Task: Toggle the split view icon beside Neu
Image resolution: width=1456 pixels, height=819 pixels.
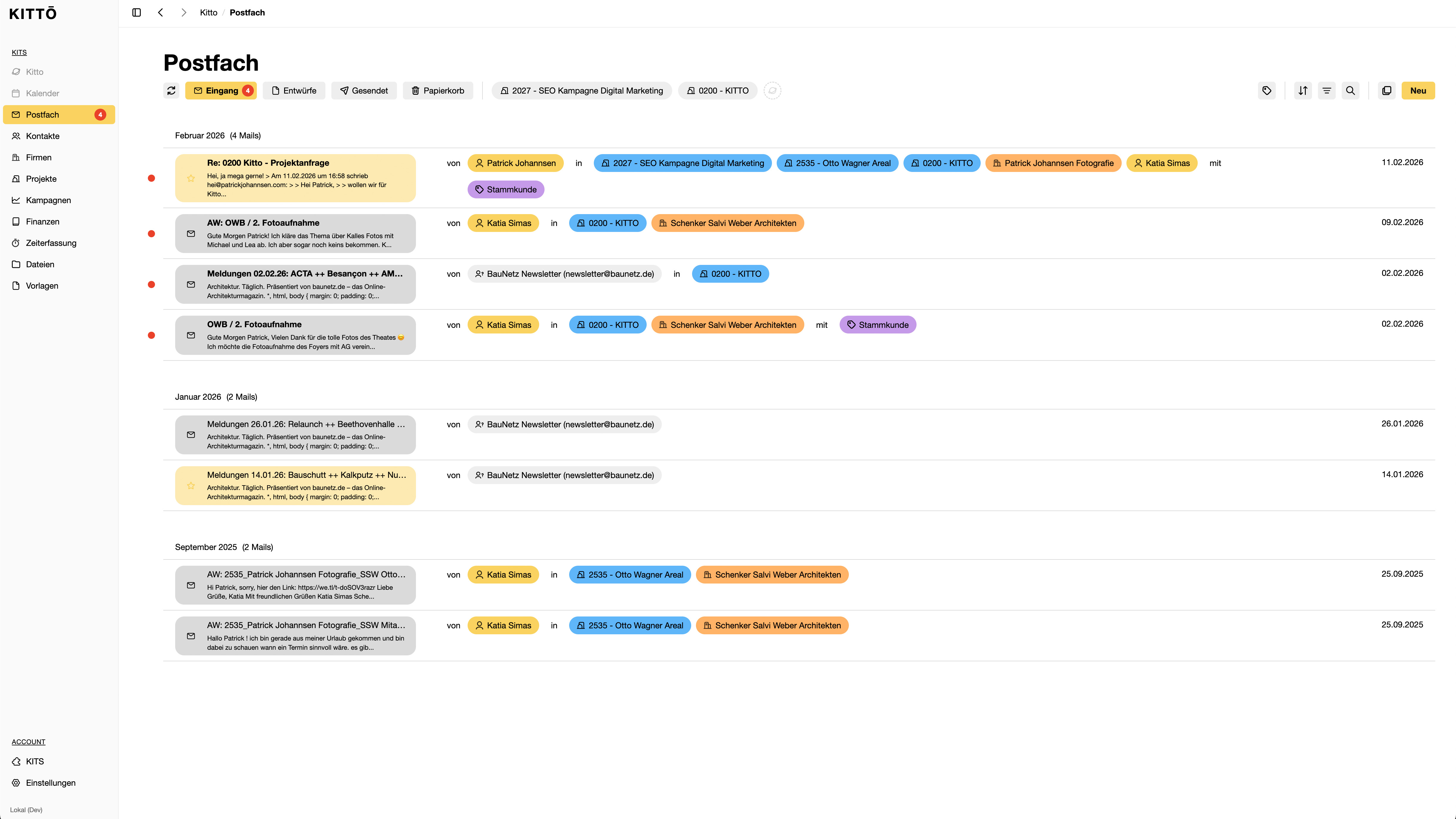Action: tap(1387, 91)
